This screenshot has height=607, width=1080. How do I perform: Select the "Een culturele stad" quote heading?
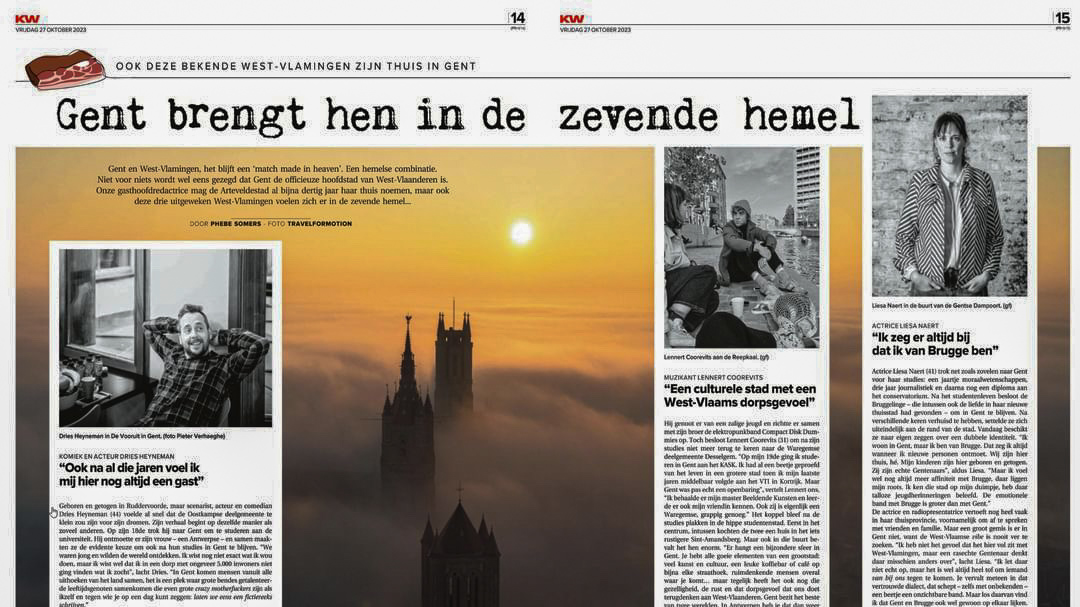(740, 395)
